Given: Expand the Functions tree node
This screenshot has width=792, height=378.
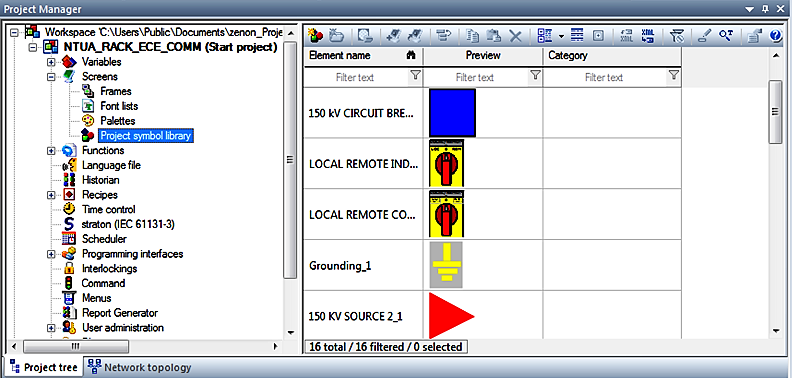Looking at the screenshot, I should click(x=51, y=151).
